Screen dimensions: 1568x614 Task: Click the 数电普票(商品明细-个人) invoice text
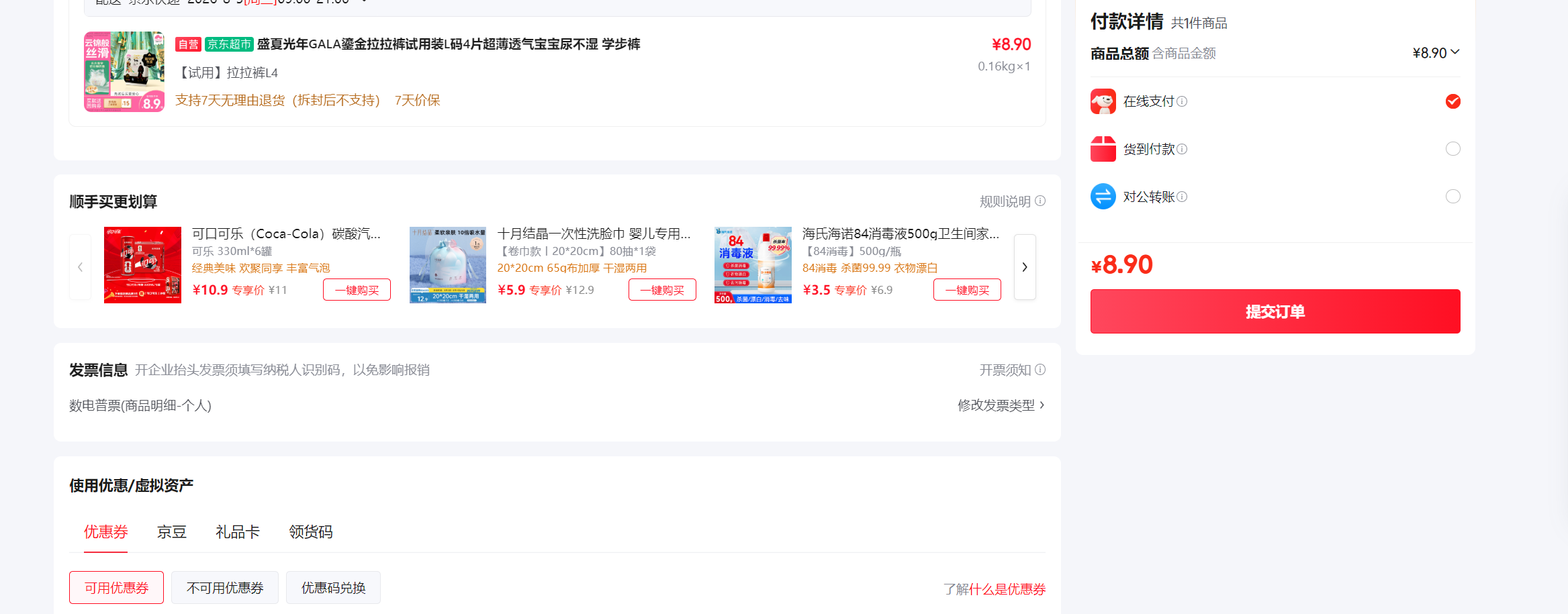click(x=140, y=405)
